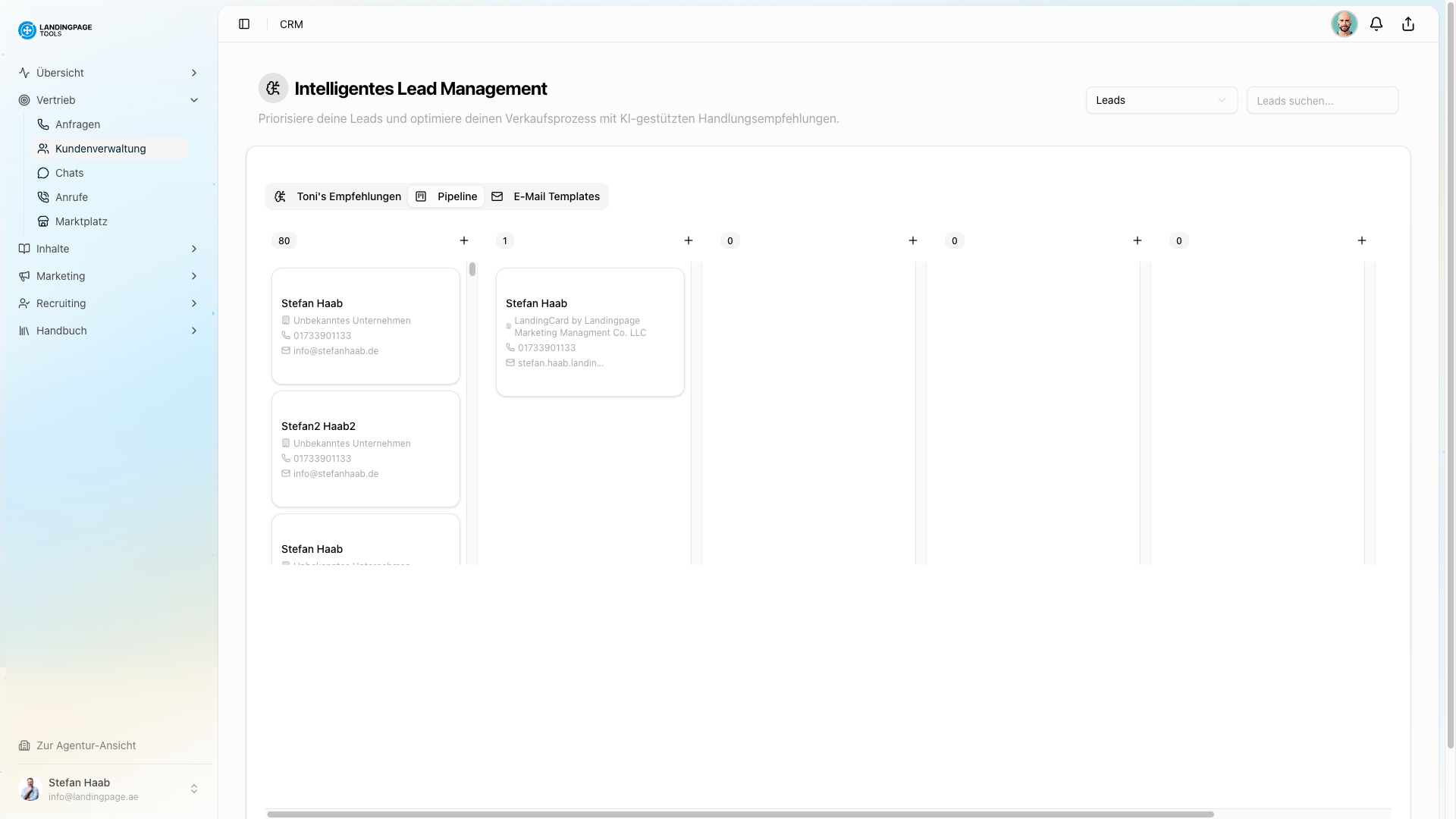Open the Anfragen section via its phone icon
This screenshot has width=1456, height=819.
tap(44, 124)
